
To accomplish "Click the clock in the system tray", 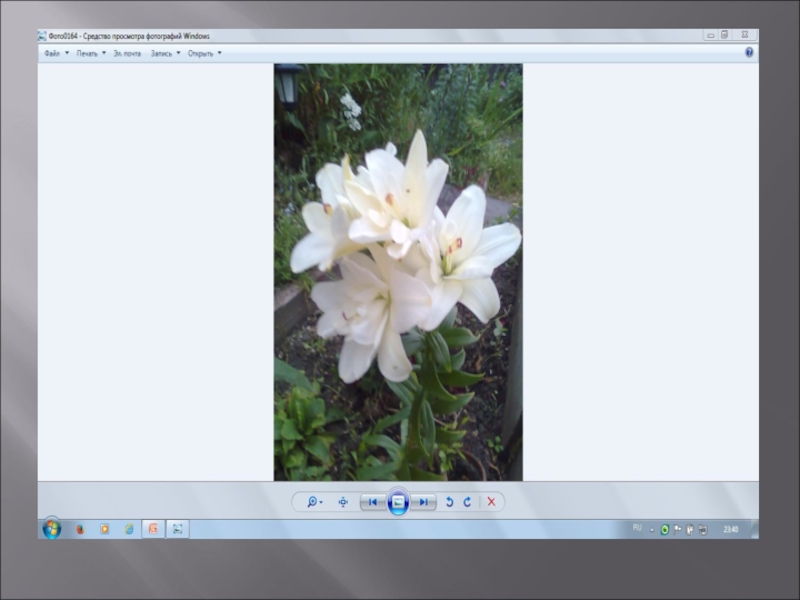I will 731,529.
